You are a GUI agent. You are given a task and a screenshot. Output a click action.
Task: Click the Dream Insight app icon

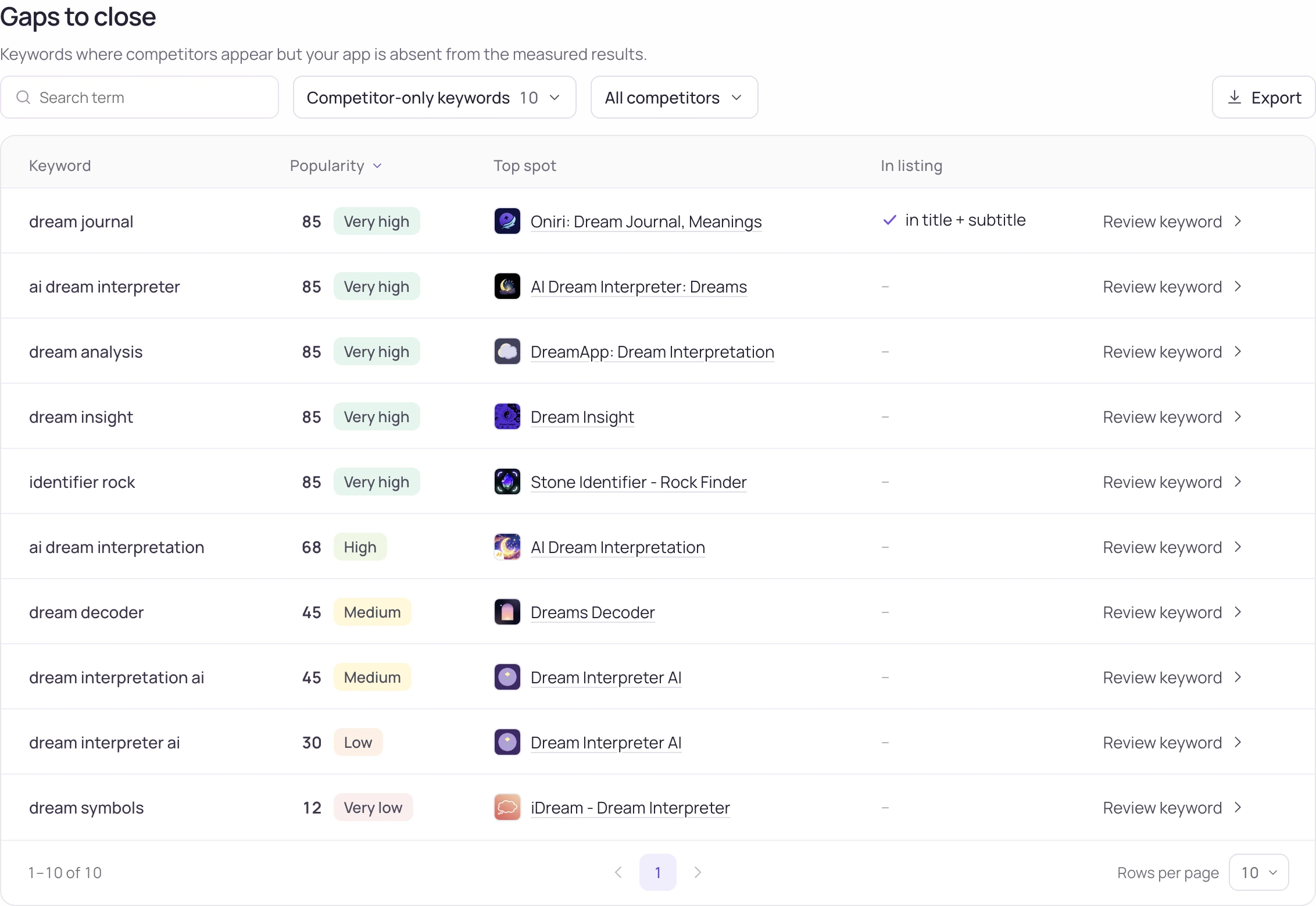[x=507, y=417]
